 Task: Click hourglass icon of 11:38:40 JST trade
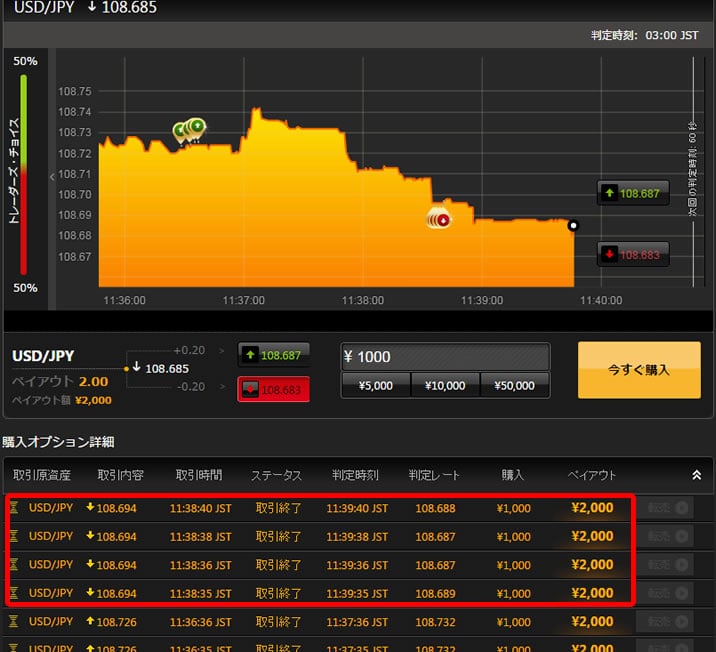14,507
